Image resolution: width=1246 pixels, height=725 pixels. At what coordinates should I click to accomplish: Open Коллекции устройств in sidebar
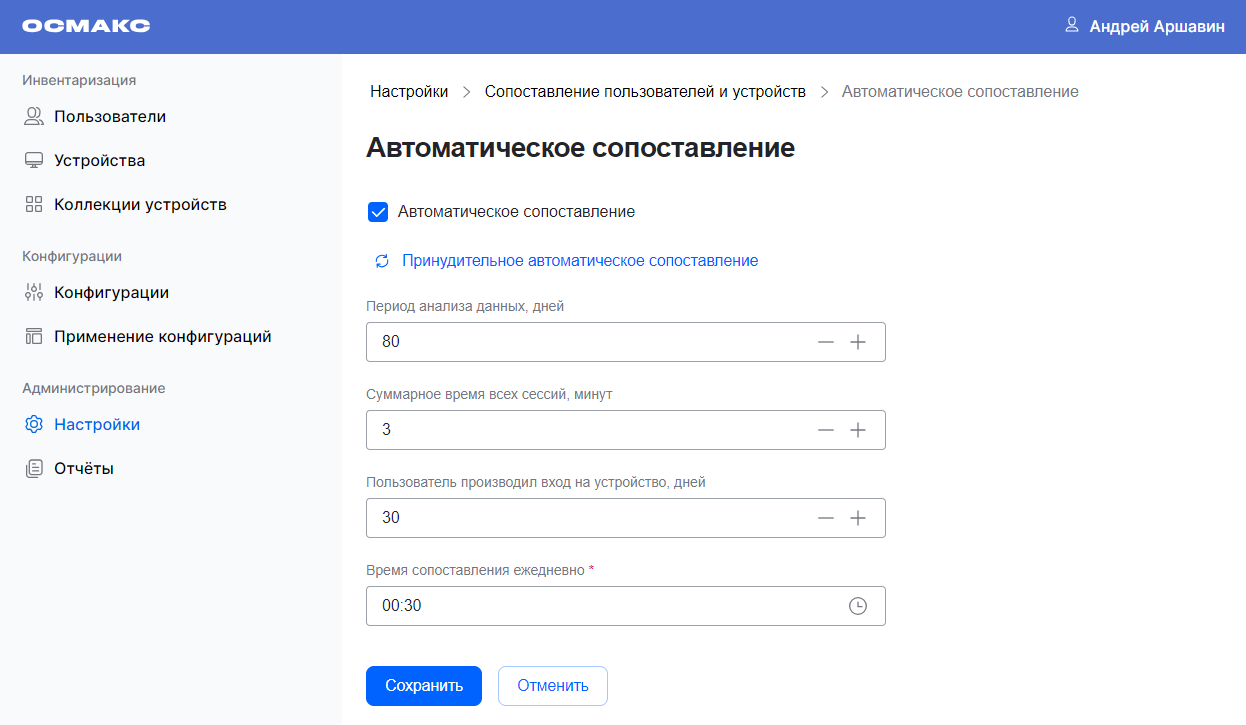(140, 205)
